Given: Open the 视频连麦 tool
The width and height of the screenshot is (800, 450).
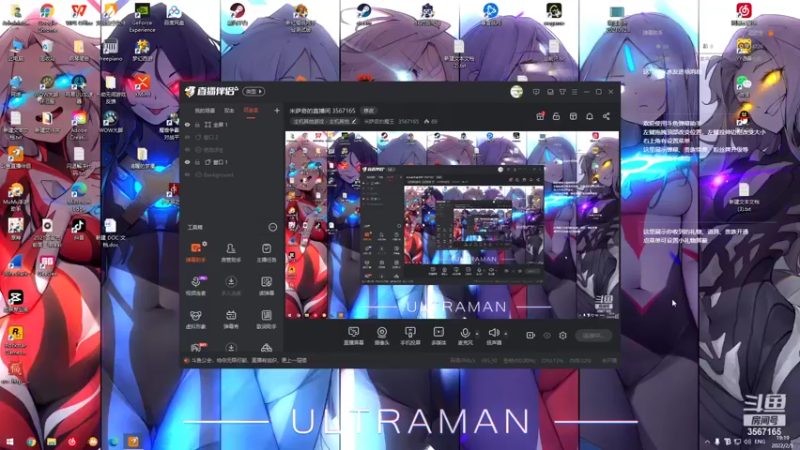Looking at the screenshot, I should pos(195,286).
